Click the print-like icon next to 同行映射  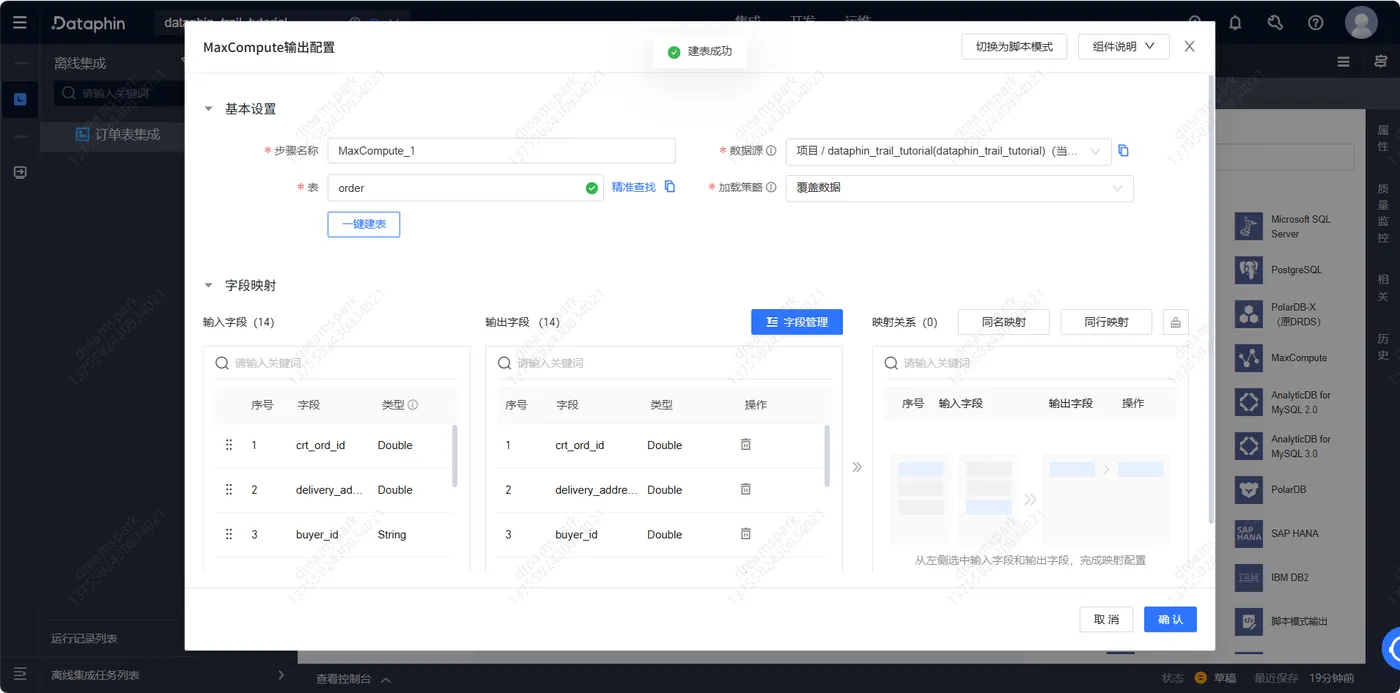coord(1175,322)
